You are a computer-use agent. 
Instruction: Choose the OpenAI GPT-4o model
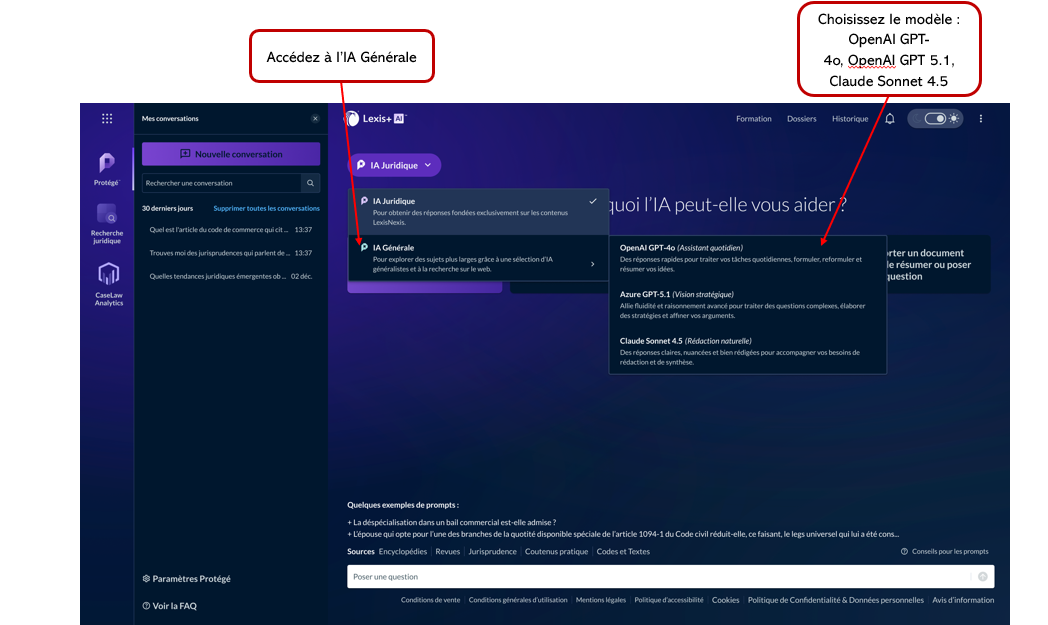point(746,257)
